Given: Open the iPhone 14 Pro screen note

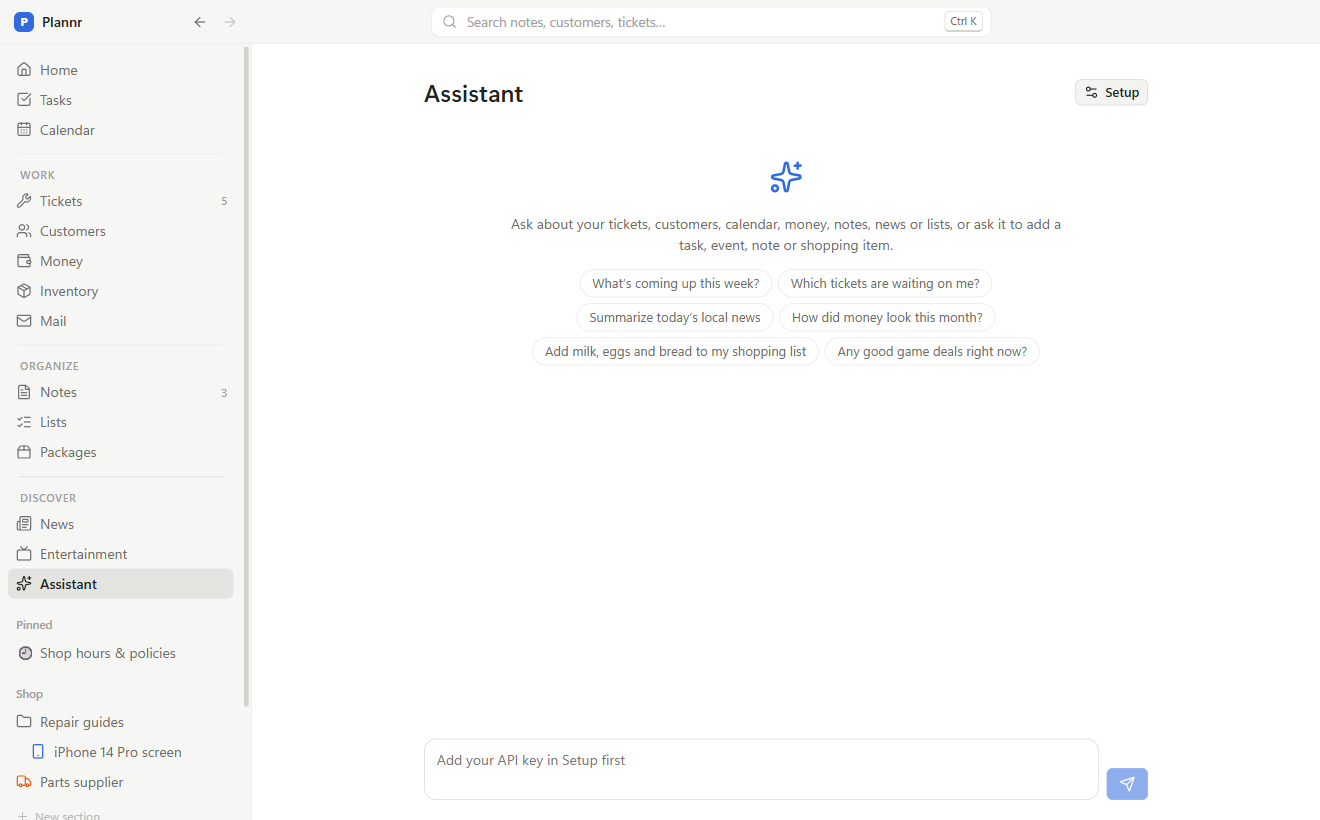Looking at the screenshot, I should click(120, 752).
